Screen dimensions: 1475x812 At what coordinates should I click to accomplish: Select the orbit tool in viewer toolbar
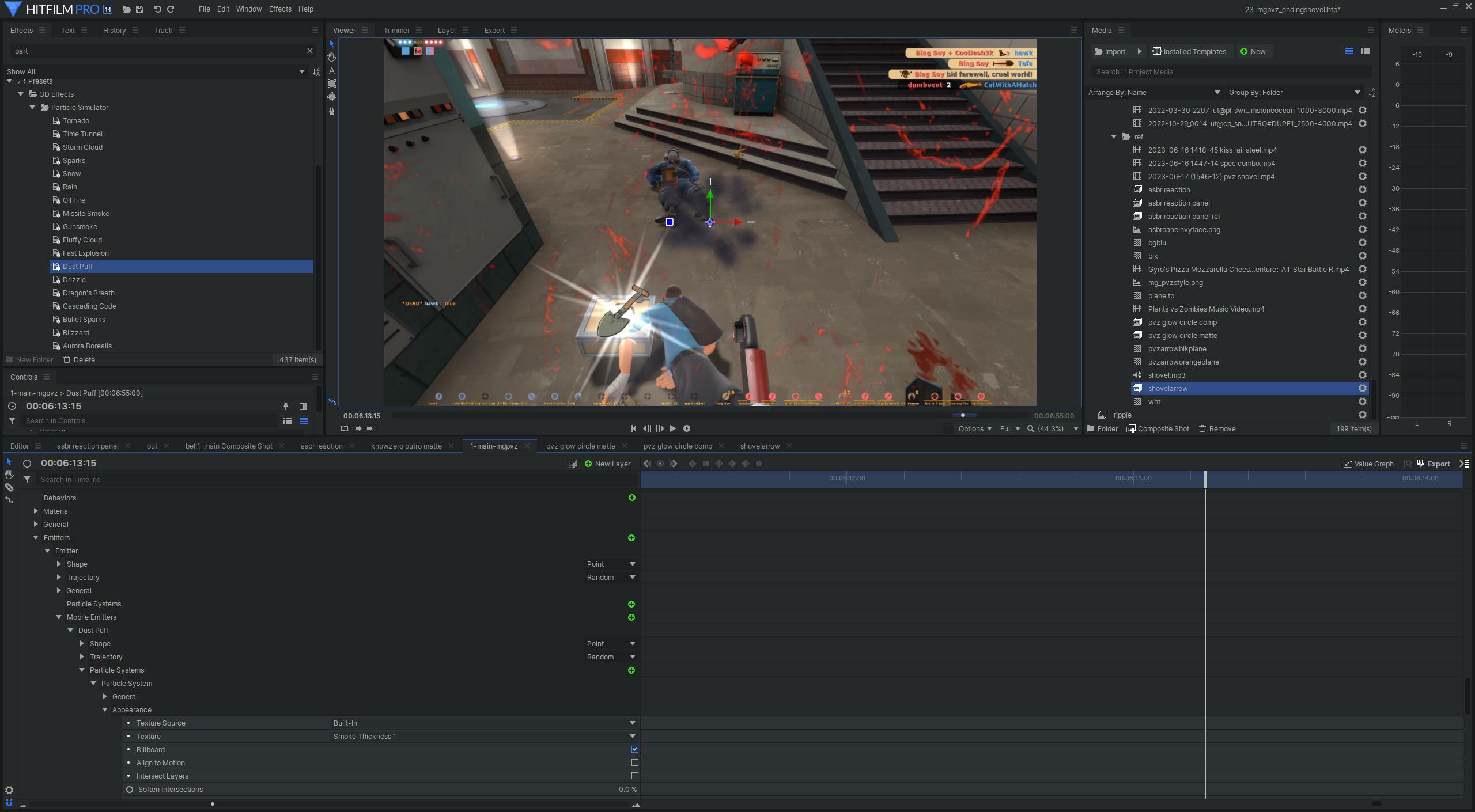pyautogui.click(x=331, y=97)
